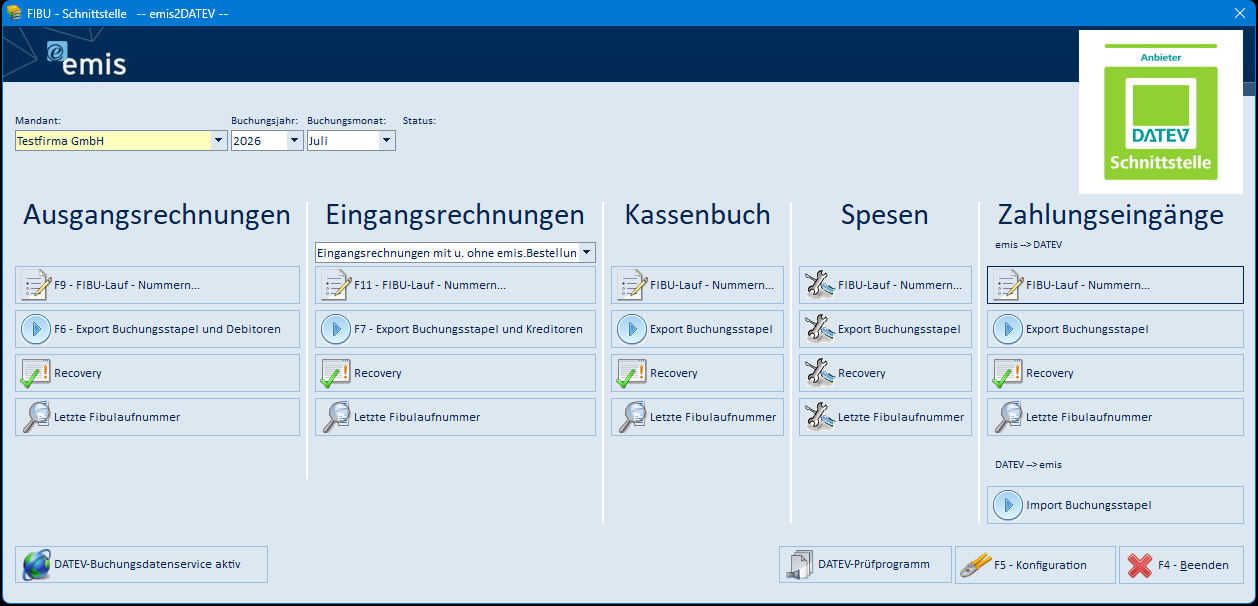
Task: Click F6 - Export Buchungsstapel und Debitoren label
Action: coord(167,329)
